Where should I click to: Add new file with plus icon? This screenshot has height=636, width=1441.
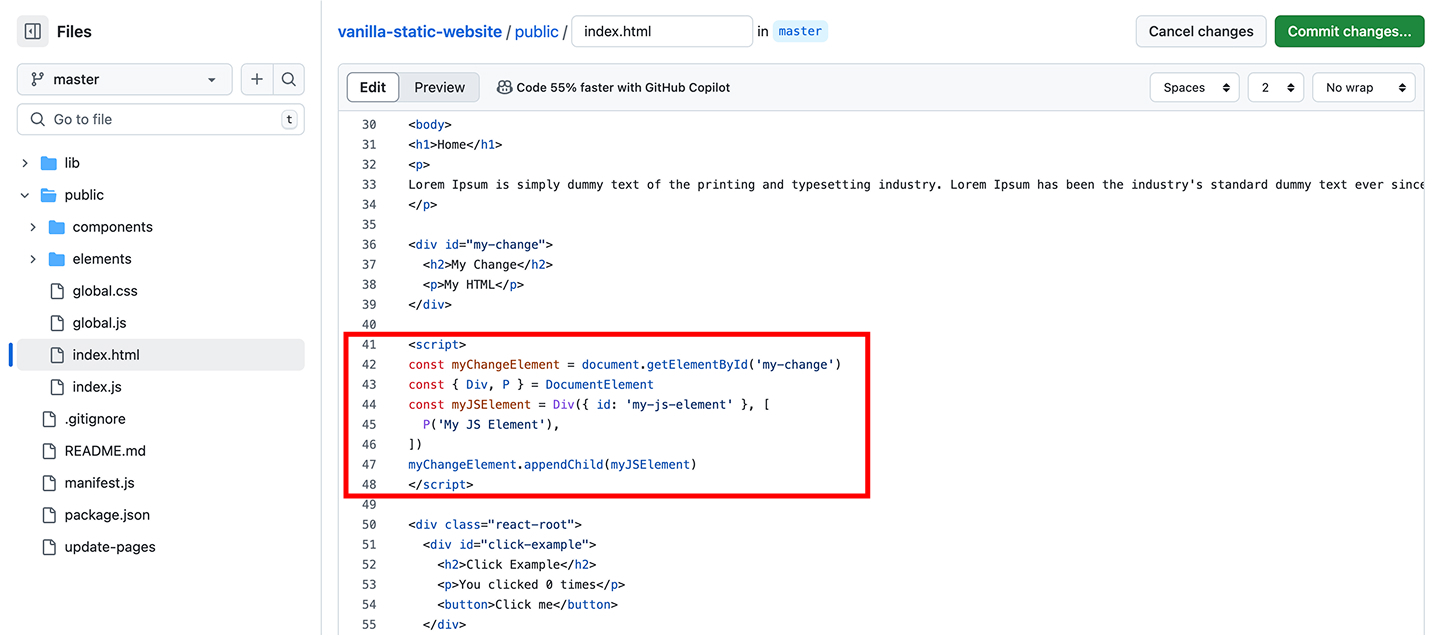pos(257,79)
